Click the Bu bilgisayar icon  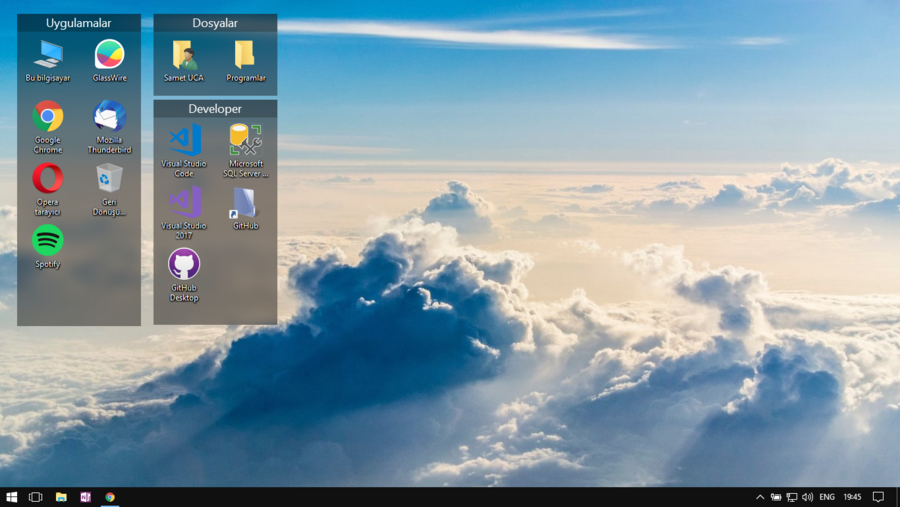tap(48, 55)
